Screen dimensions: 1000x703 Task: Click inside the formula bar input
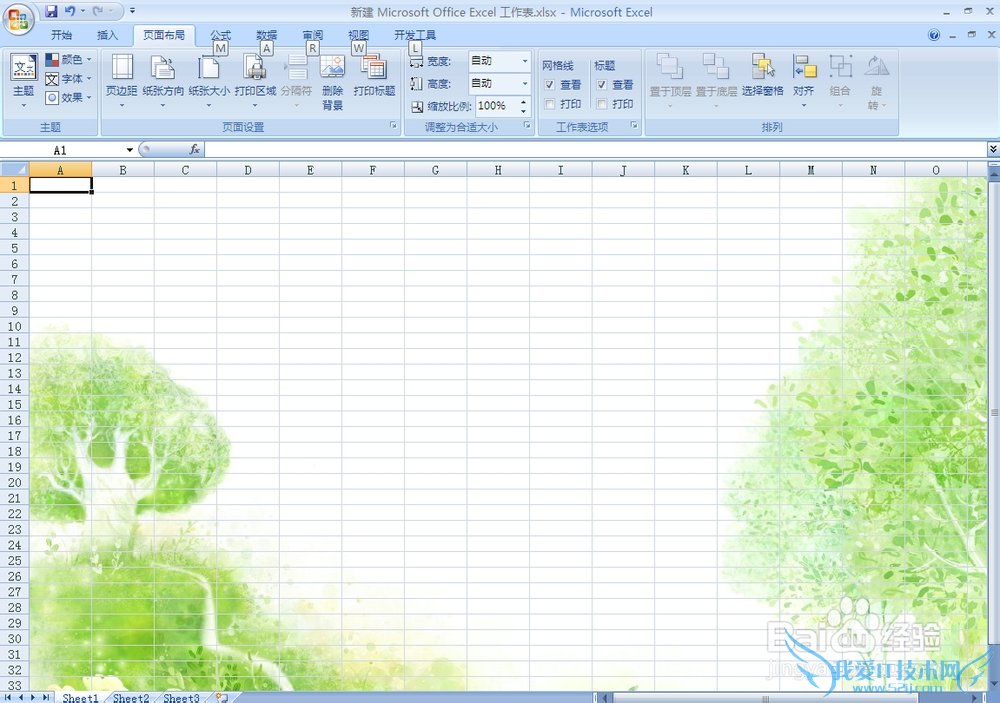click(596, 149)
